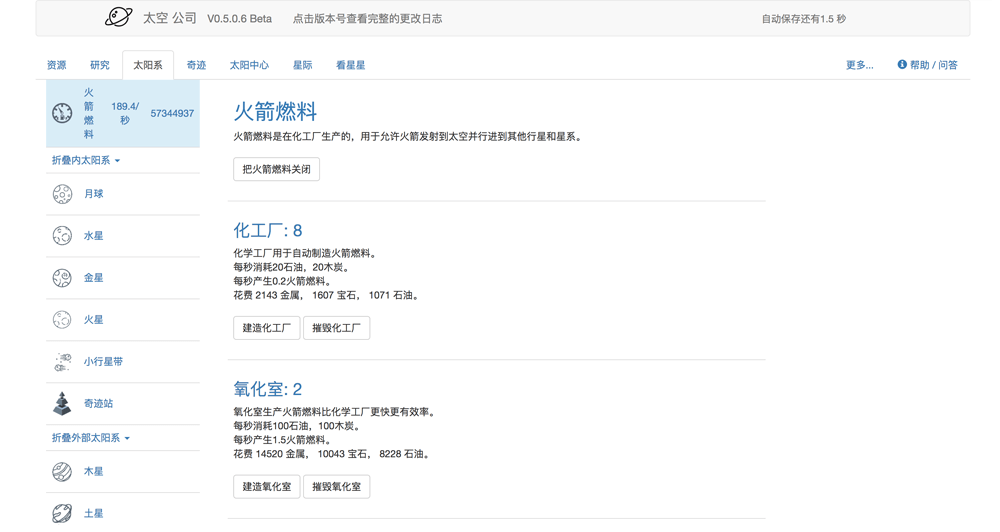This screenshot has width=1000, height=532.
Task: Click the info icon beside 帮助 / 问答
Action: click(x=902, y=64)
